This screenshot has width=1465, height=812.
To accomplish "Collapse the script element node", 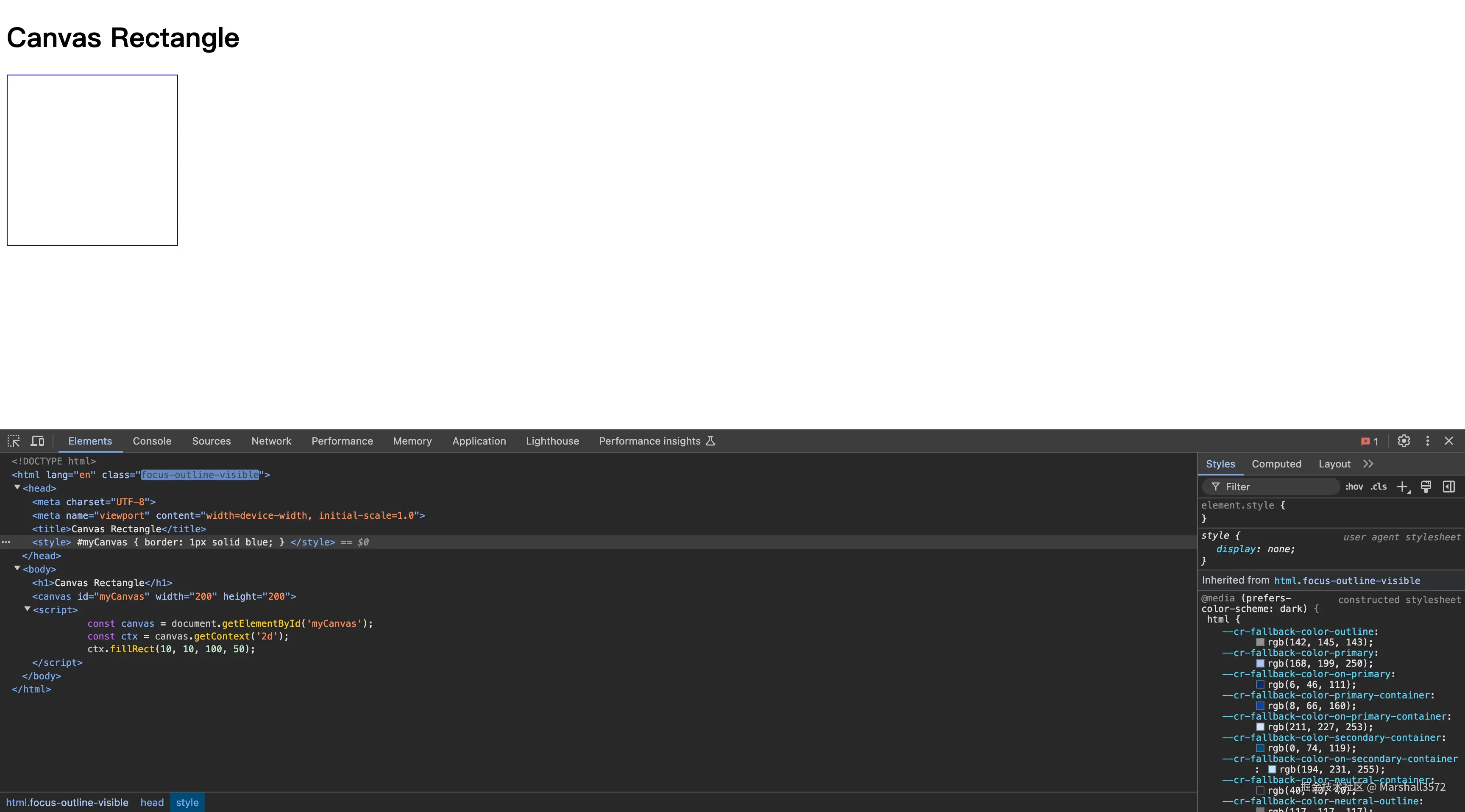I will (x=27, y=609).
